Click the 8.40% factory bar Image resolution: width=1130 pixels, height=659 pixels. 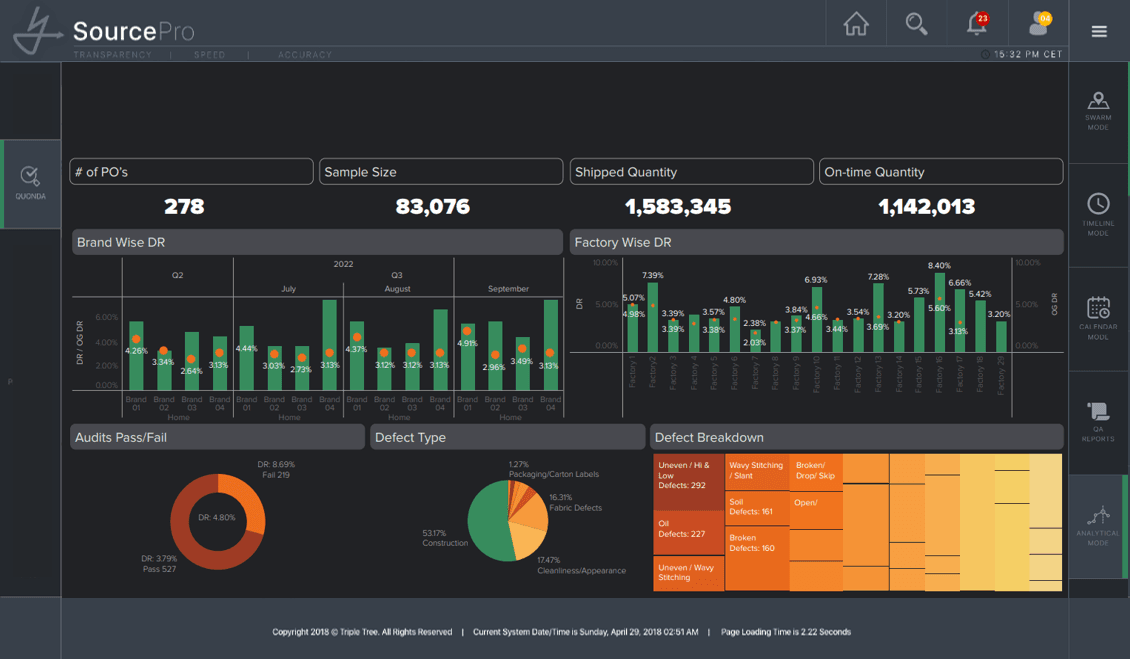[x=940, y=312]
